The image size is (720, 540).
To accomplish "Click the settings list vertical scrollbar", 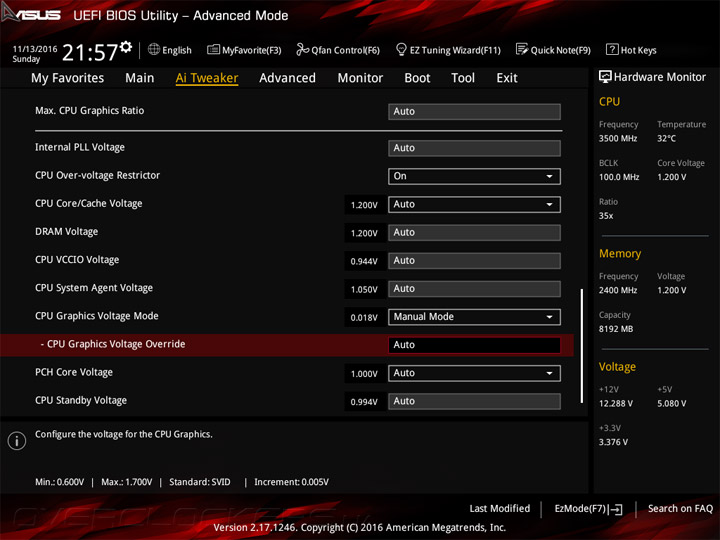I will click(582, 346).
